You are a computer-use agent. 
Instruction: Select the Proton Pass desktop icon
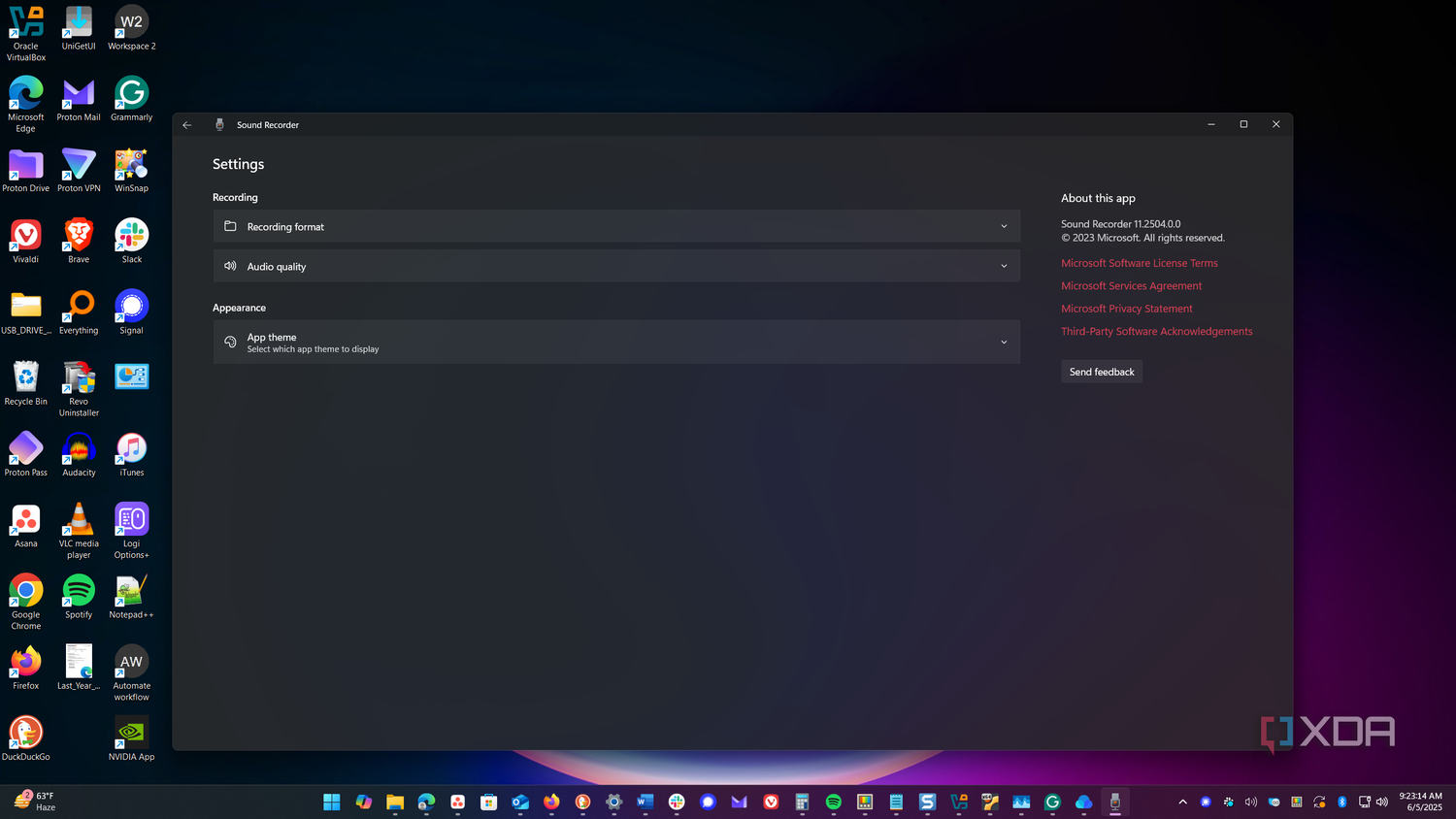tap(26, 455)
